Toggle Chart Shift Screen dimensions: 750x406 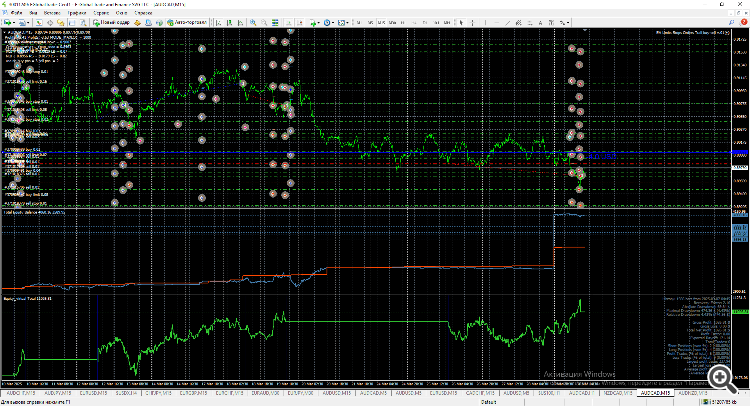coord(300,22)
